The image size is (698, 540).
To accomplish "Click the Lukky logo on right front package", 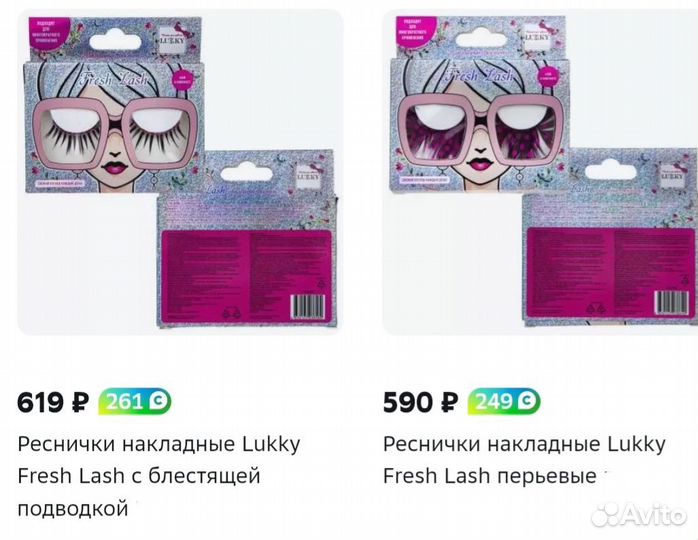I will (537, 37).
